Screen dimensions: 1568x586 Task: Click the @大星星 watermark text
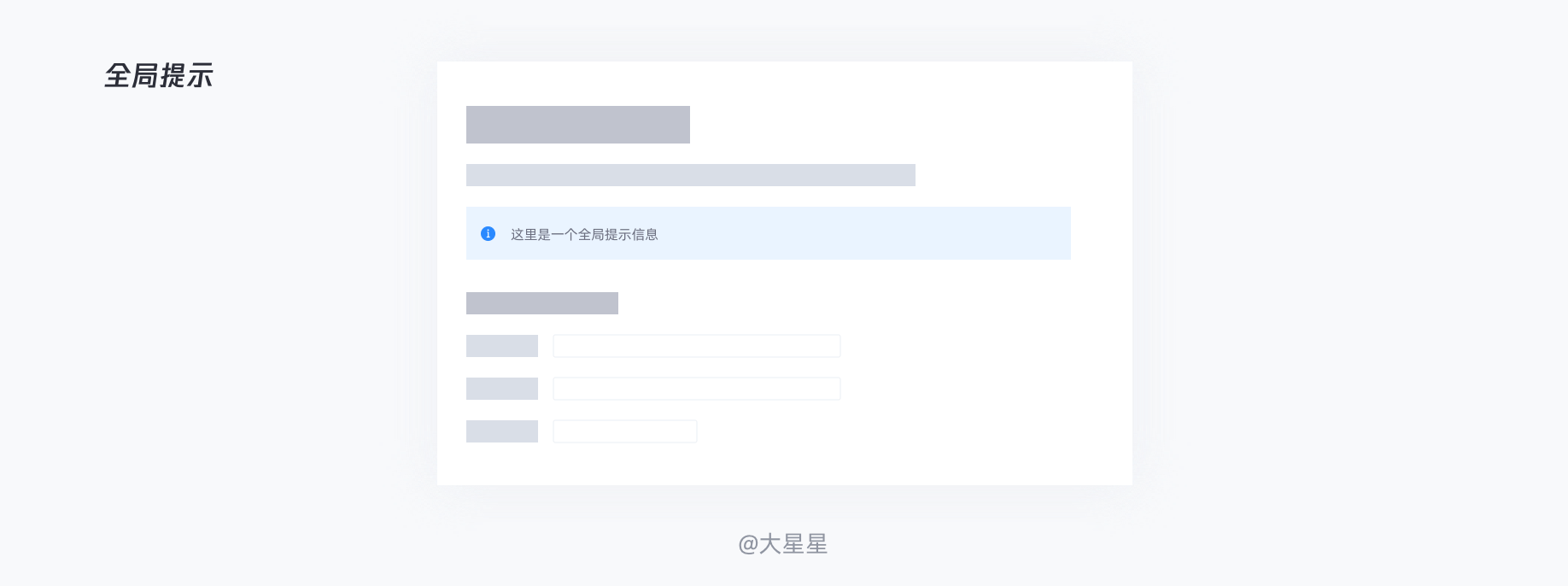(783, 544)
